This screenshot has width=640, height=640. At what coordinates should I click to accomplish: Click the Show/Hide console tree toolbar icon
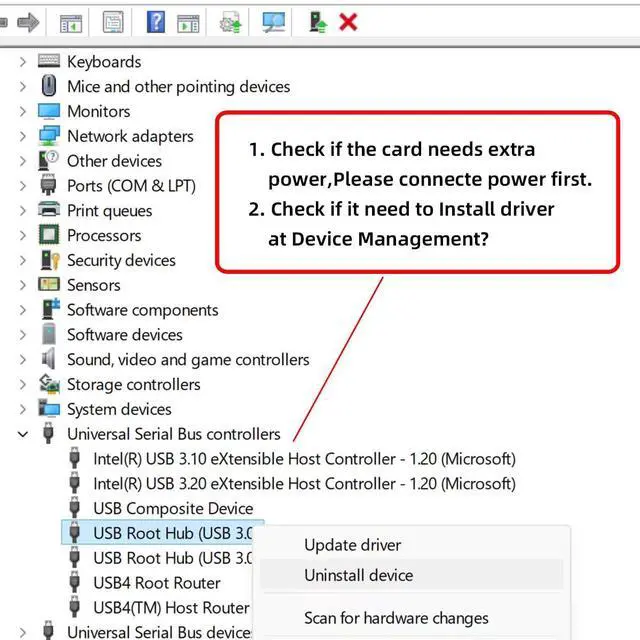tap(71, 21)
